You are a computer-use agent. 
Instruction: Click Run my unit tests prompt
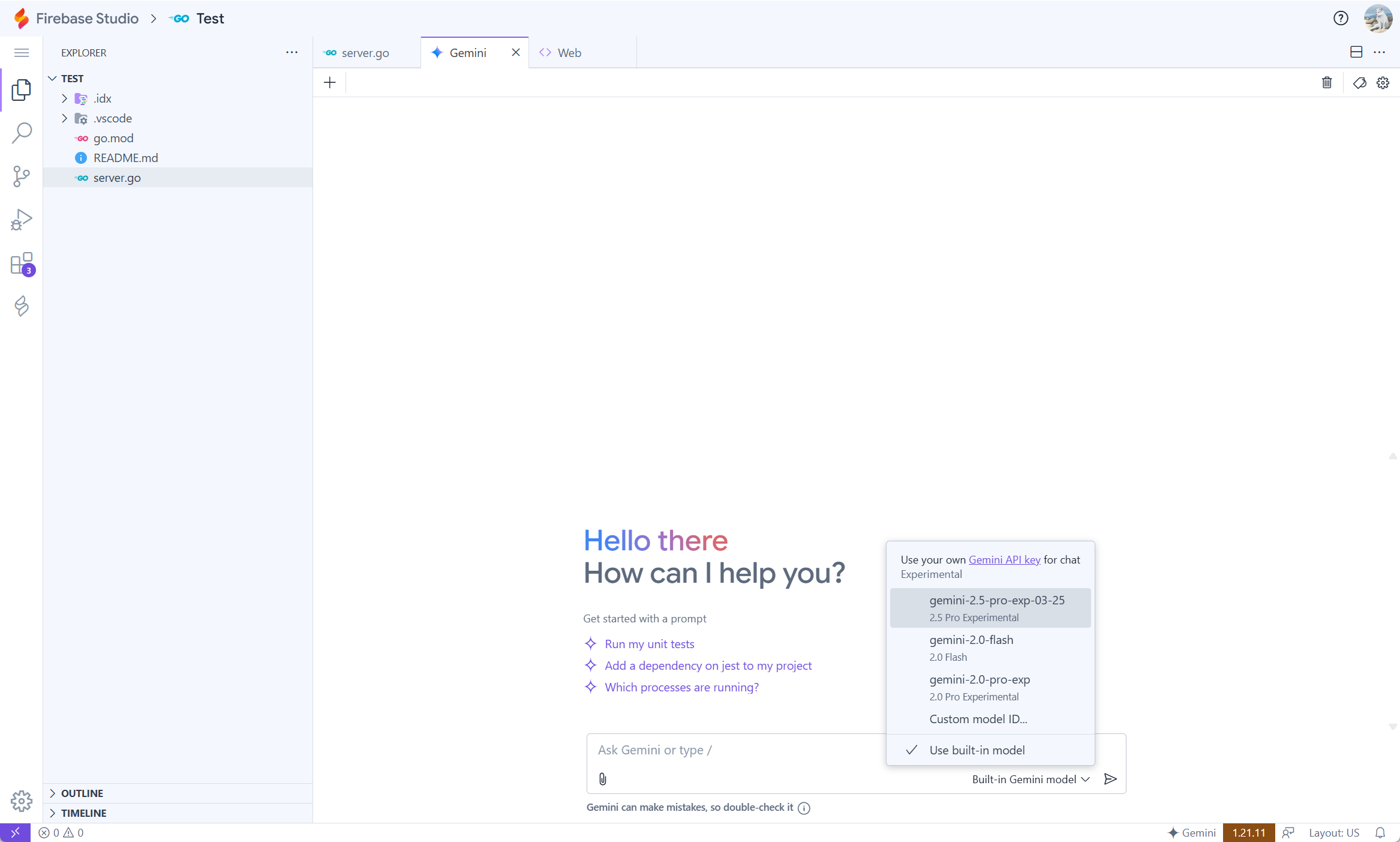(650, 644)
